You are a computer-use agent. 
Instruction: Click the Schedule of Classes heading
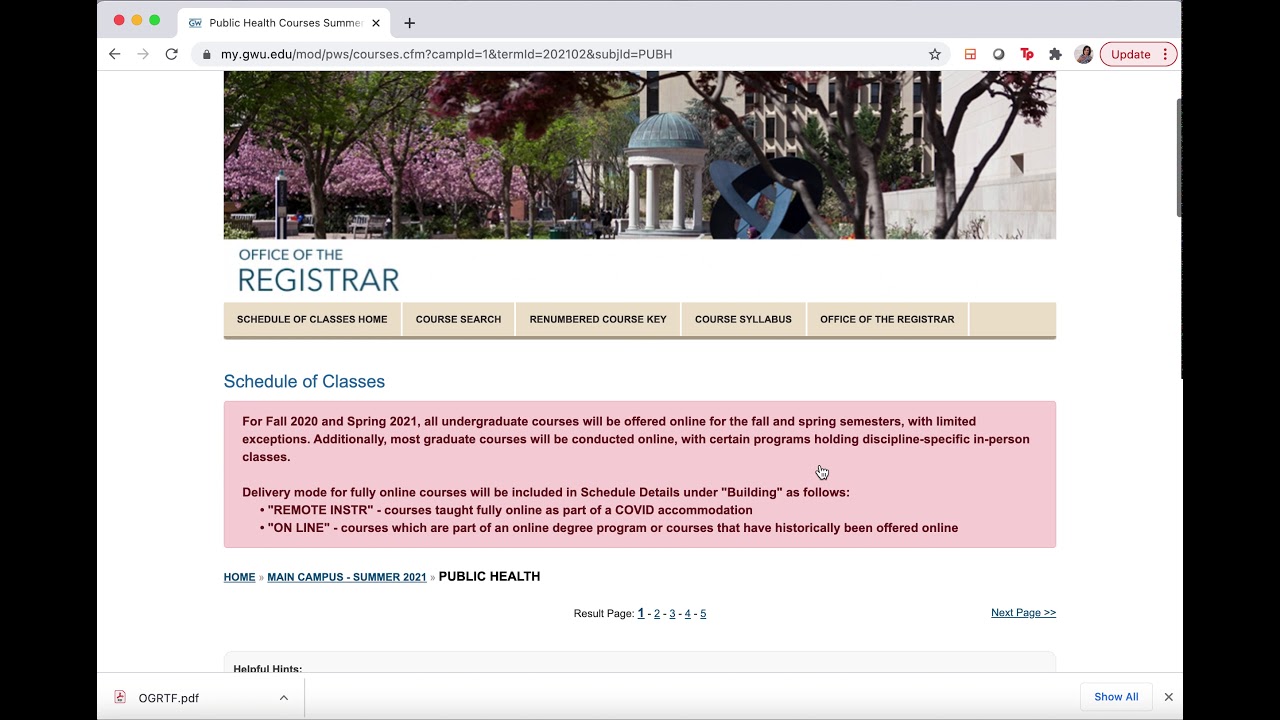click(304, 381)
